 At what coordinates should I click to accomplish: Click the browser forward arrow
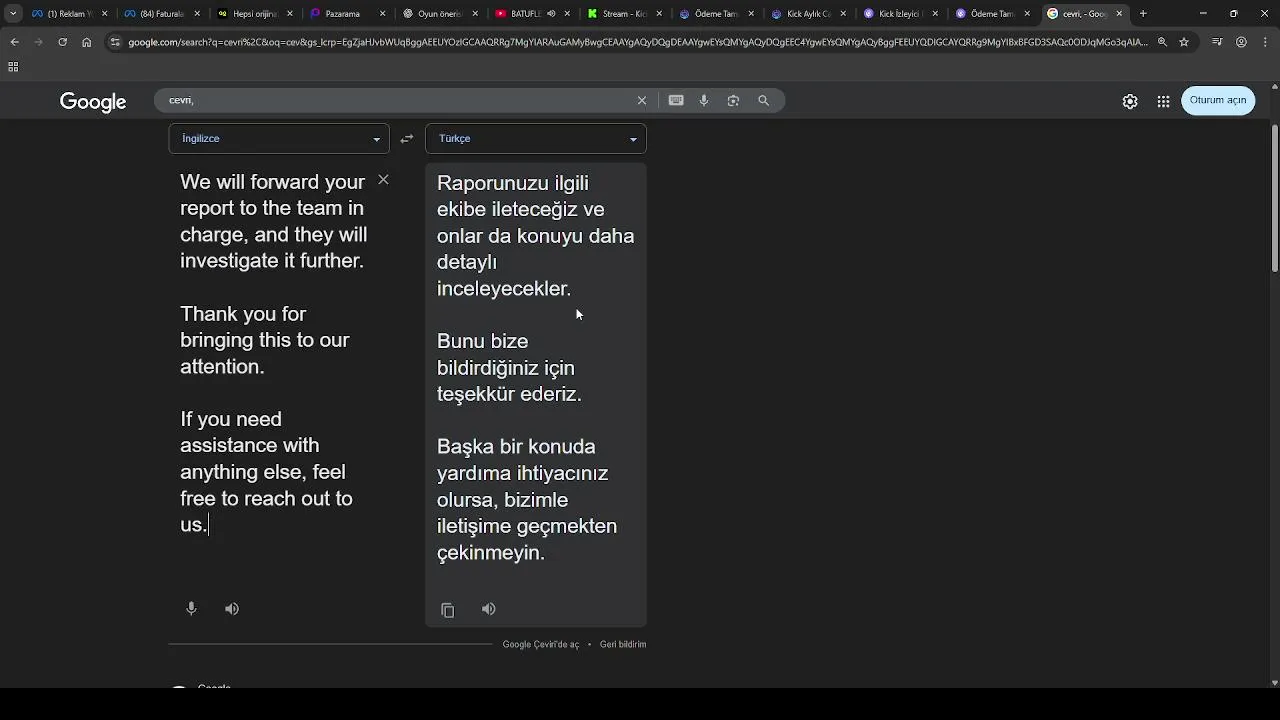pos(38,42)
